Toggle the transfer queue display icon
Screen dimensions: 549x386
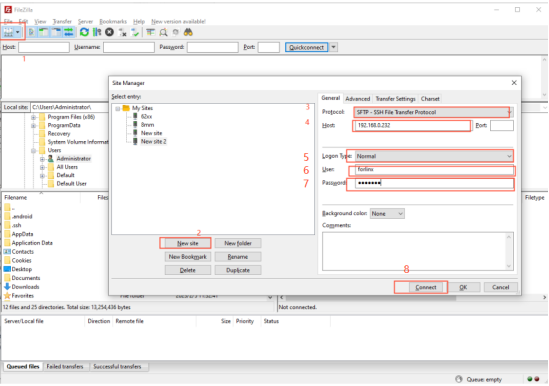(x=69, y=33)
